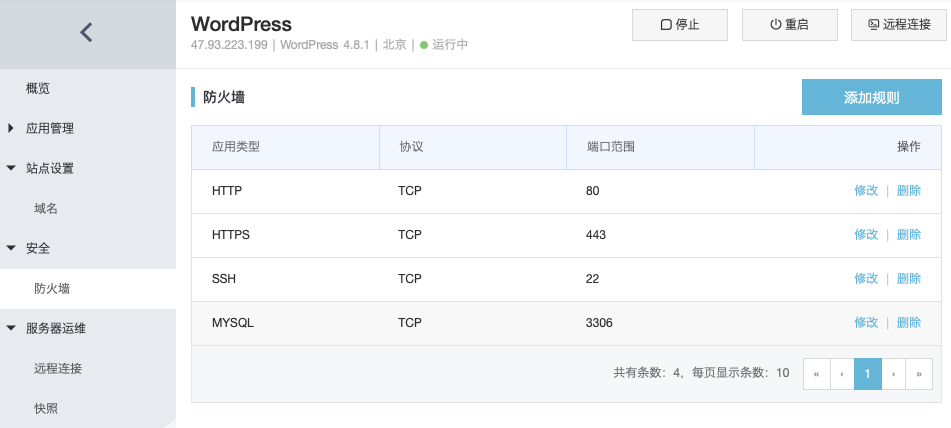Expand 应用管理 section arrow
951x428 pixels.
point(10,129)
